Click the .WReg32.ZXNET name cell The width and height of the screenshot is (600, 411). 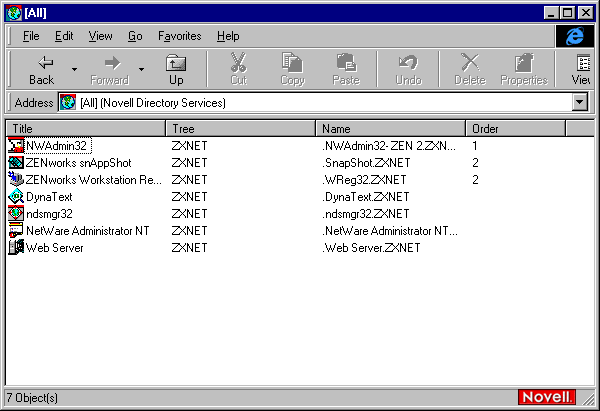364,179
